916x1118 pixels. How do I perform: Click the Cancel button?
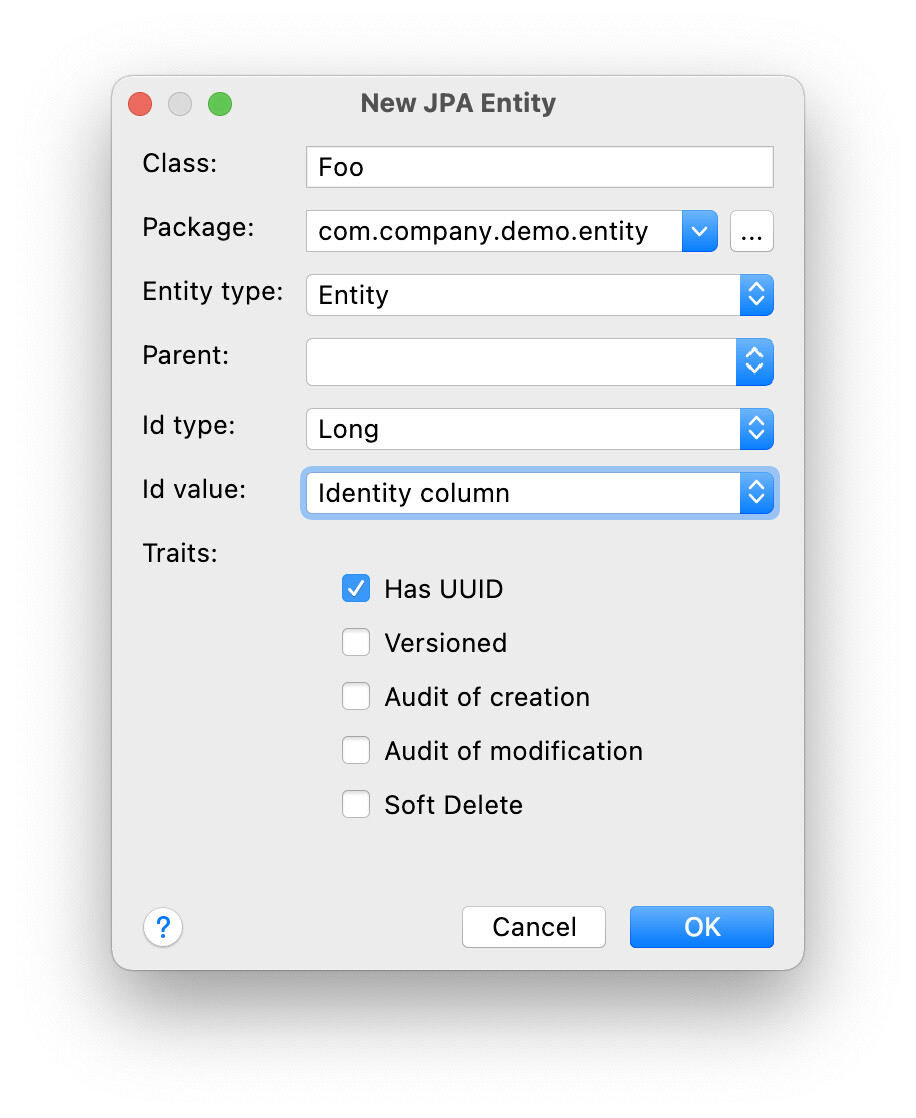click(533, 927)
